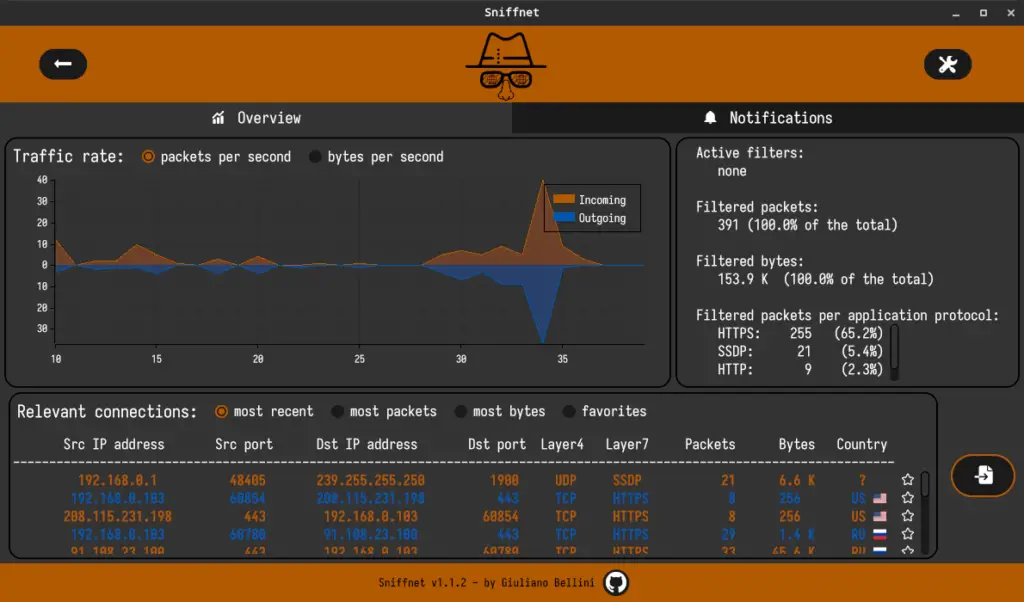1024x602 pixels.
Task: Click 'Sniffnet v1.1.2 - by Giuliano Bellini' footer text
Action: click(487, 582)
